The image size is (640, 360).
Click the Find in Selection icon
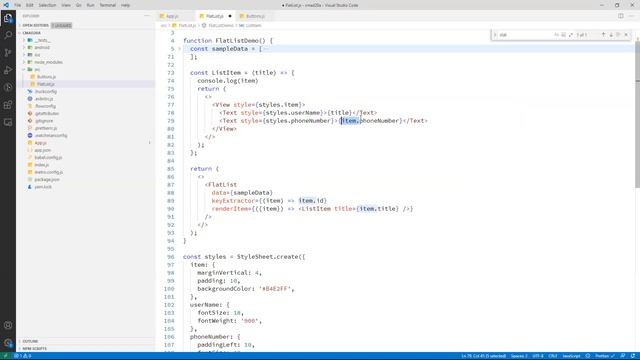click(x=618, y=35)
